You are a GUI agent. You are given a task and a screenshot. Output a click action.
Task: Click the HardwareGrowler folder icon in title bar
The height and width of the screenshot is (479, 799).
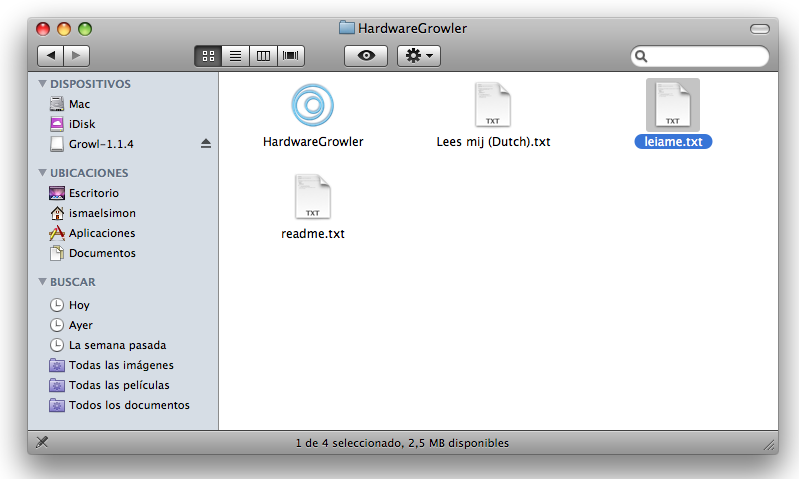[x=347, y=28]
